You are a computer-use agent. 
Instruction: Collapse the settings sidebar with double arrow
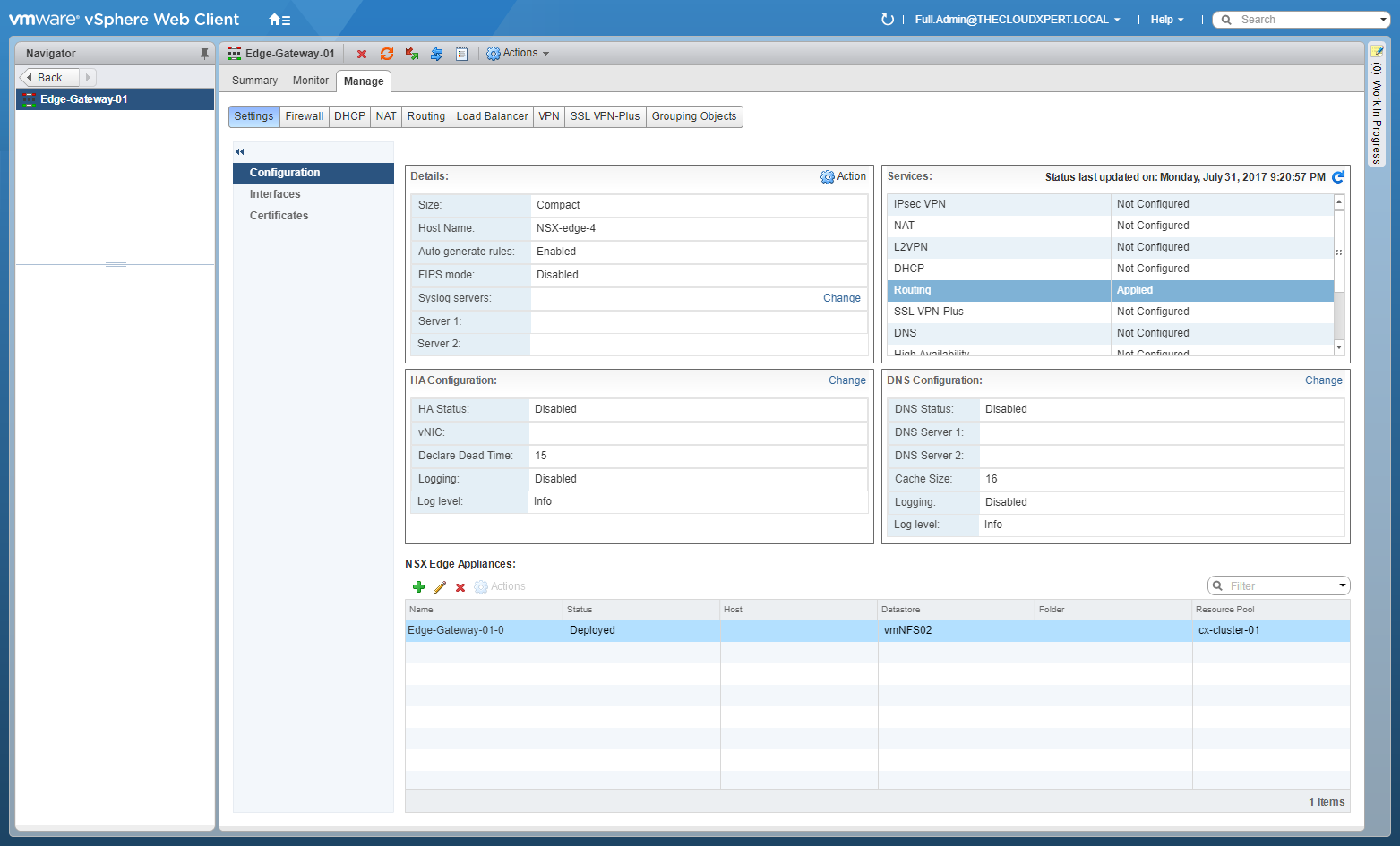point(240,151)
